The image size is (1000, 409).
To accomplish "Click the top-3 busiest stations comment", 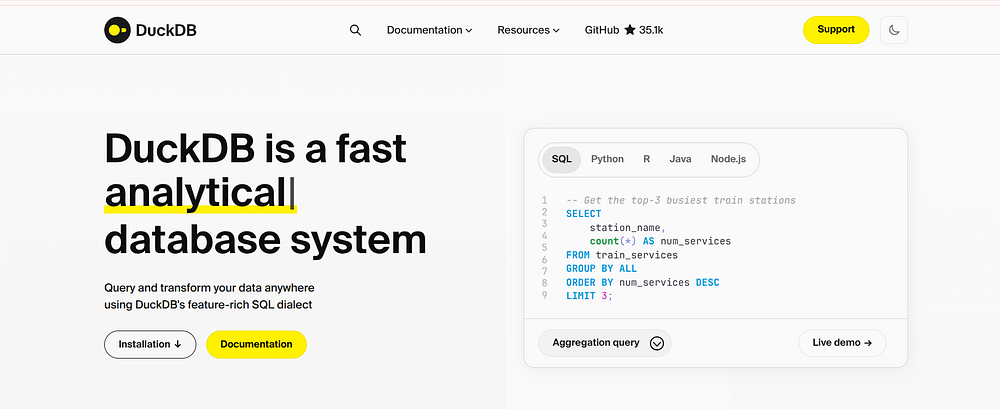I will [680, 200].
